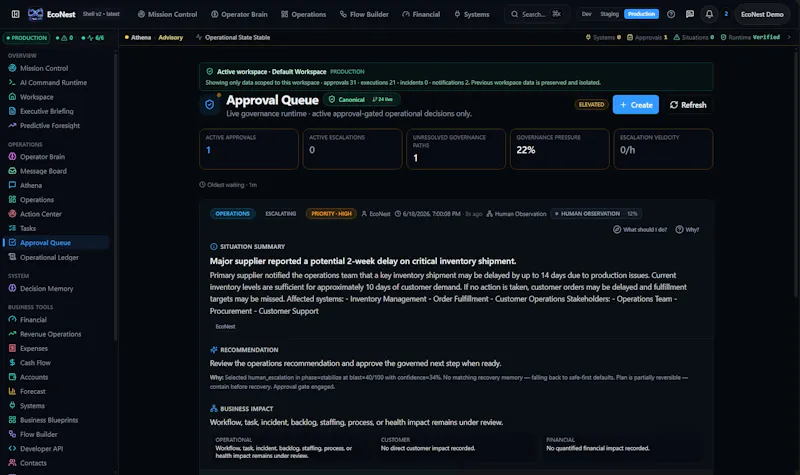Open Systems top menu
The height and width of the screenshot is (475, 800).
472,14
